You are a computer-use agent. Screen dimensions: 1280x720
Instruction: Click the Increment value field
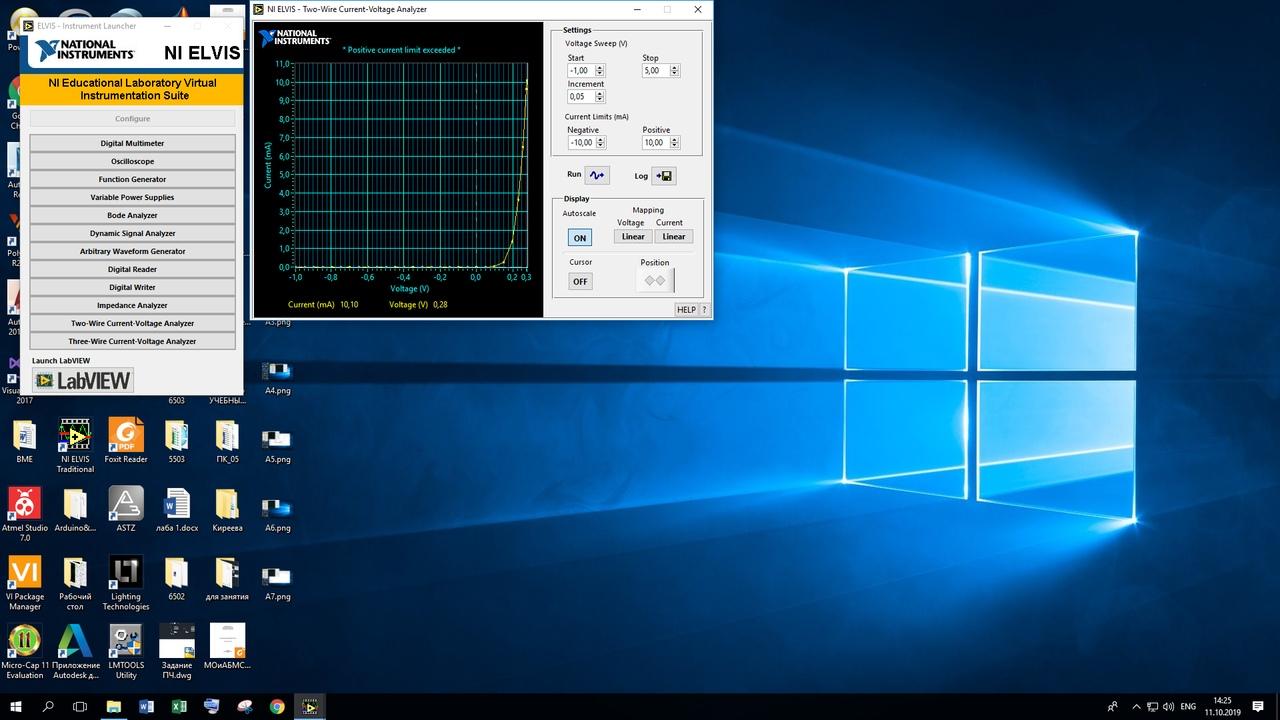click(581, 97)
